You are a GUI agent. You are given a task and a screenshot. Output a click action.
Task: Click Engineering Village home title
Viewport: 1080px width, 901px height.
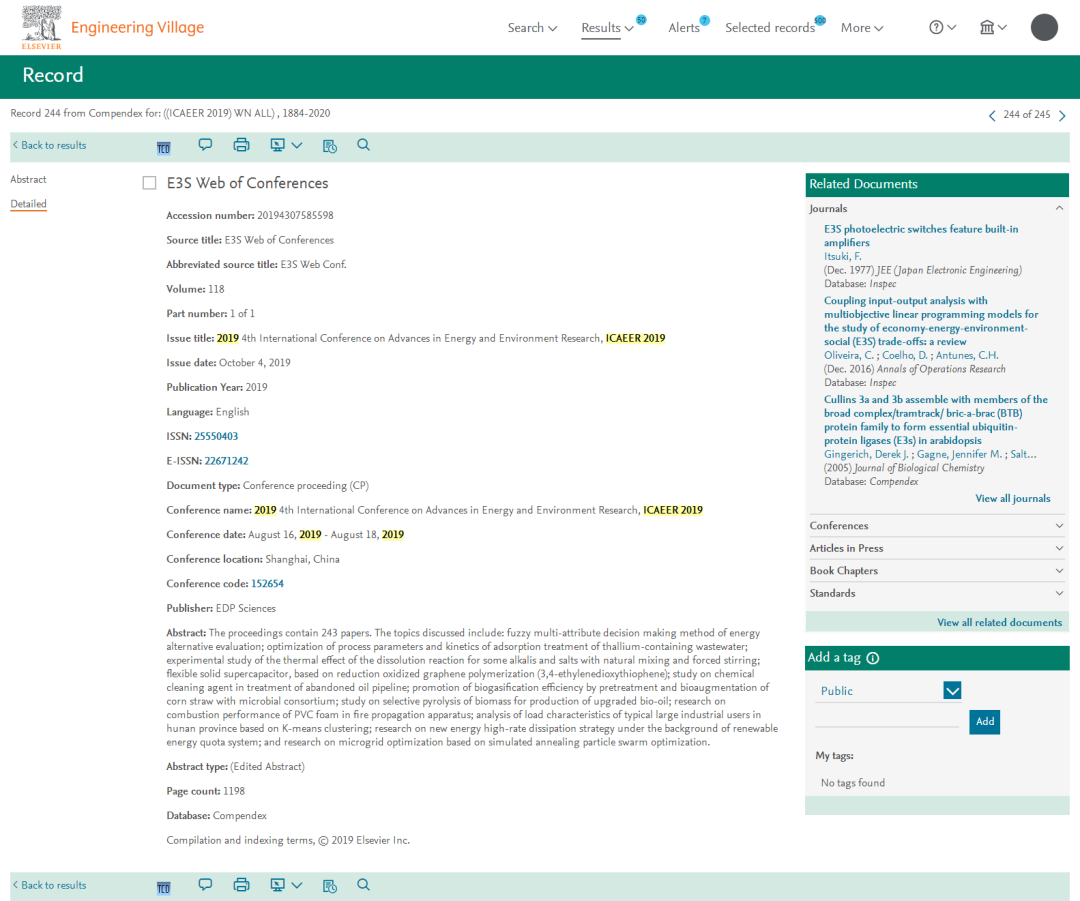pyautogui.click(x=138, y=27)
